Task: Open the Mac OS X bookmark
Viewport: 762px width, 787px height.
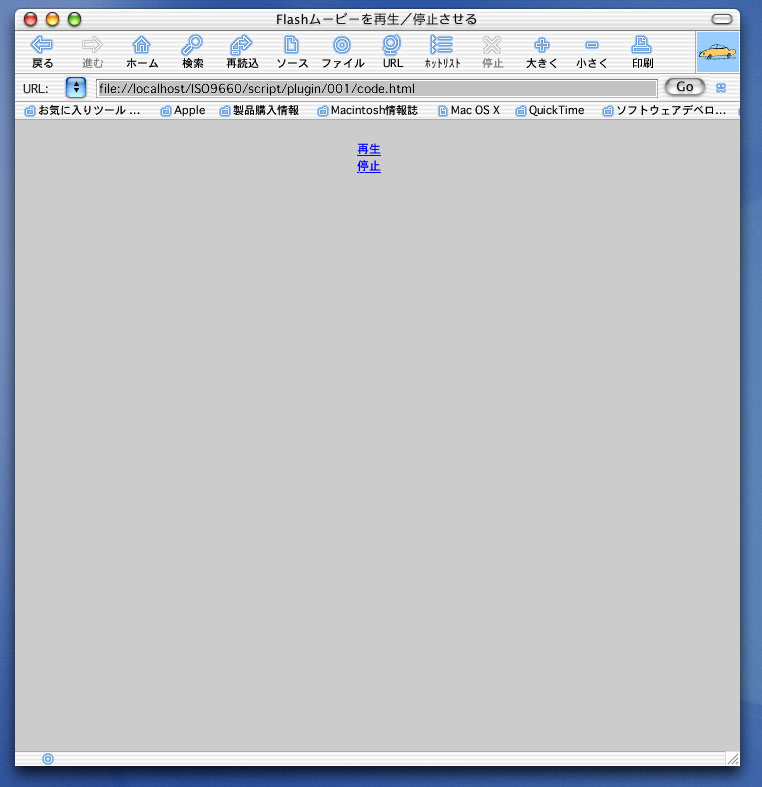Action: click(x=469, y=110)
